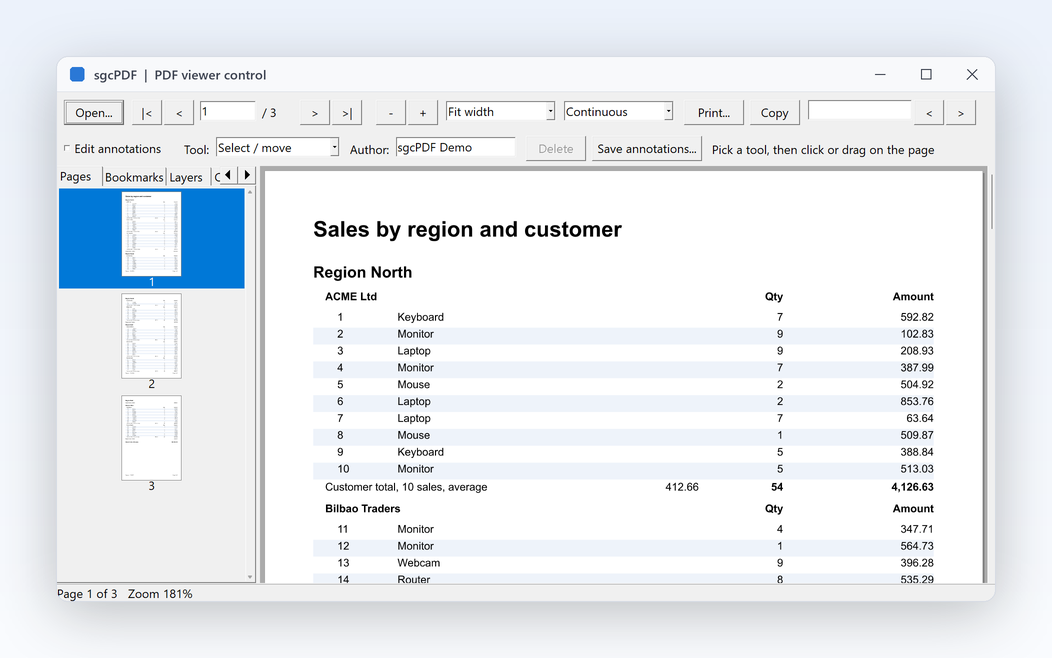Click the total amount '4,126.63'

tap(912, 487)
